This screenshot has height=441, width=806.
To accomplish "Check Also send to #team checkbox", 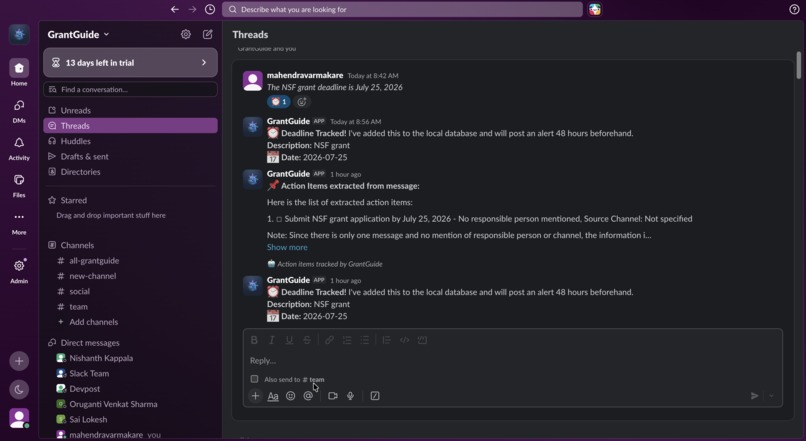I will point(254,379).
